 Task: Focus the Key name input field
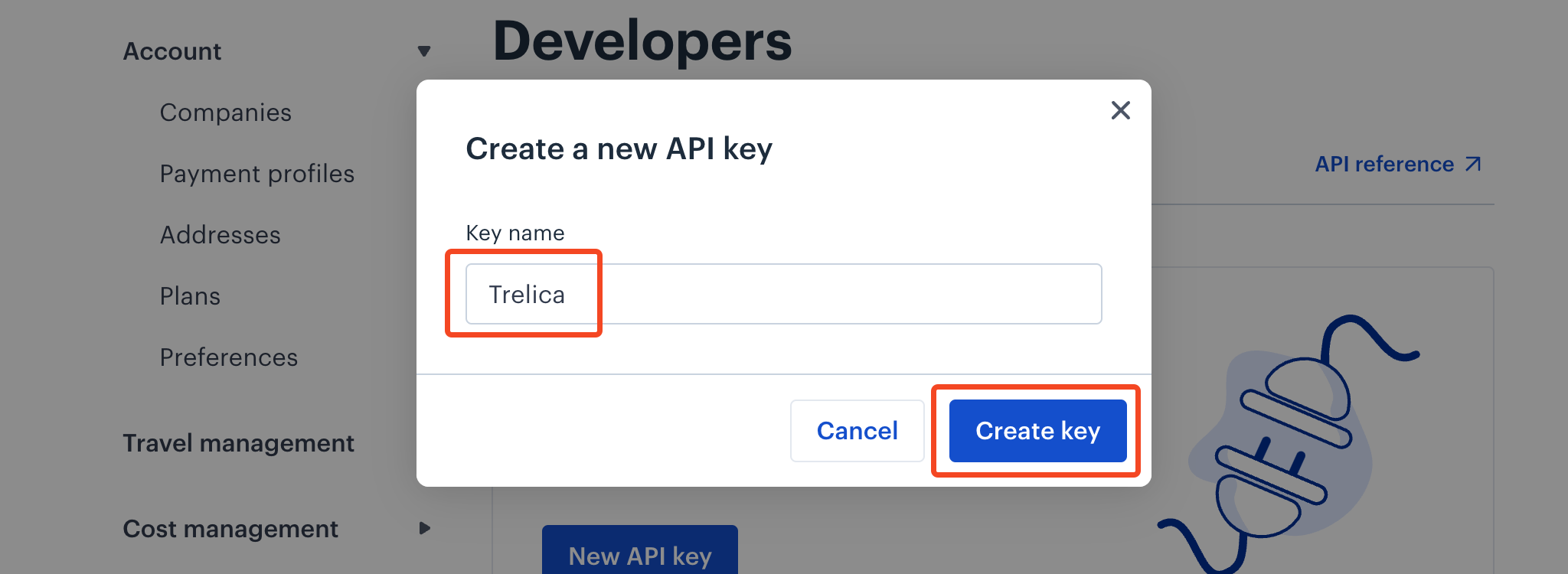pos(783,294)
